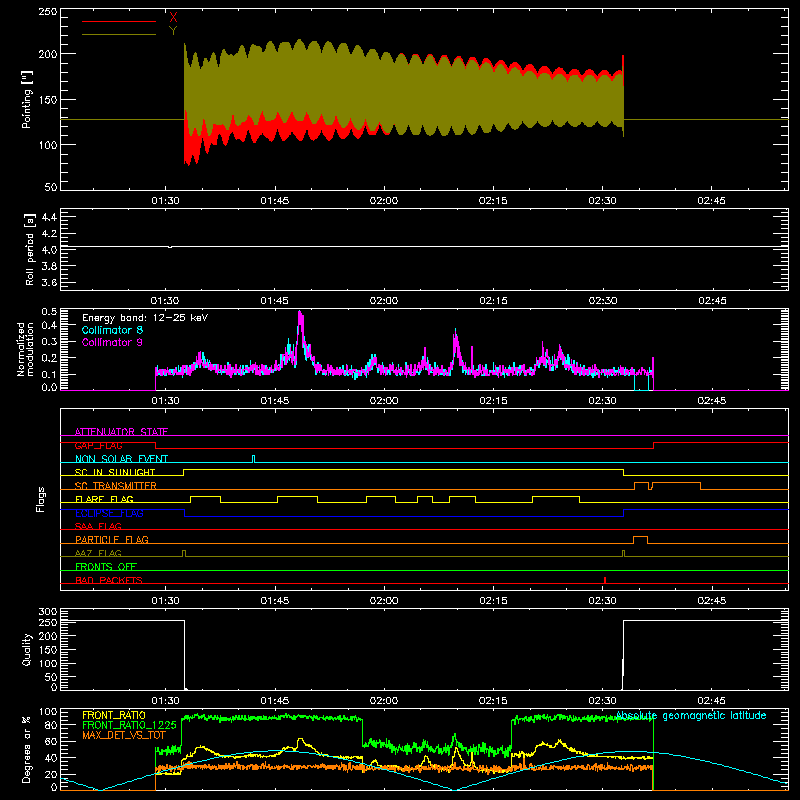Click the Energy band: 12-25 keV text
The height and width of the screenshot is (800, 800).
(x=145, y=318)
